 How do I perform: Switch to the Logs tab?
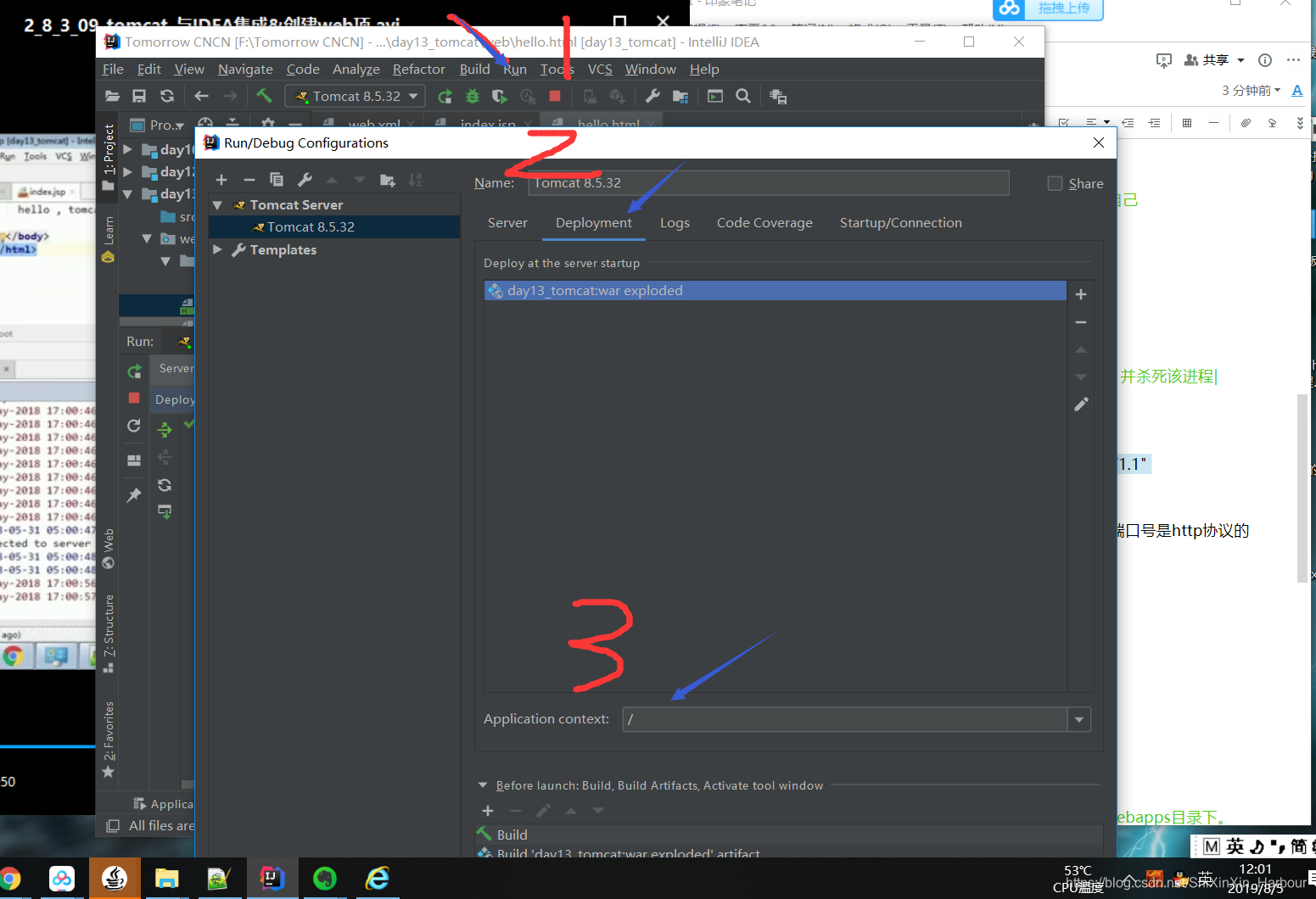(675, 223)
